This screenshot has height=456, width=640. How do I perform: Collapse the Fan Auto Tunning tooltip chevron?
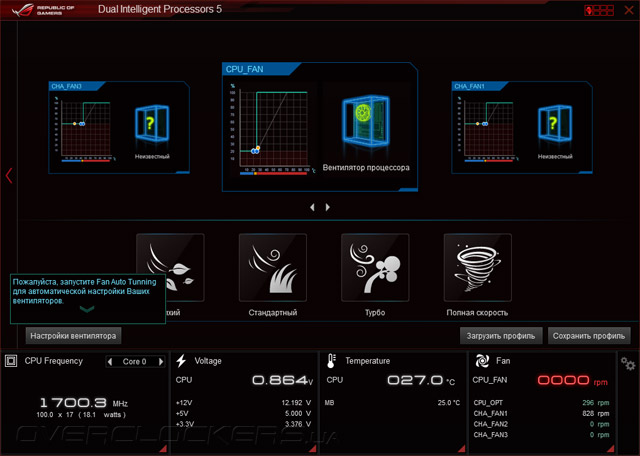coord(87,309)
